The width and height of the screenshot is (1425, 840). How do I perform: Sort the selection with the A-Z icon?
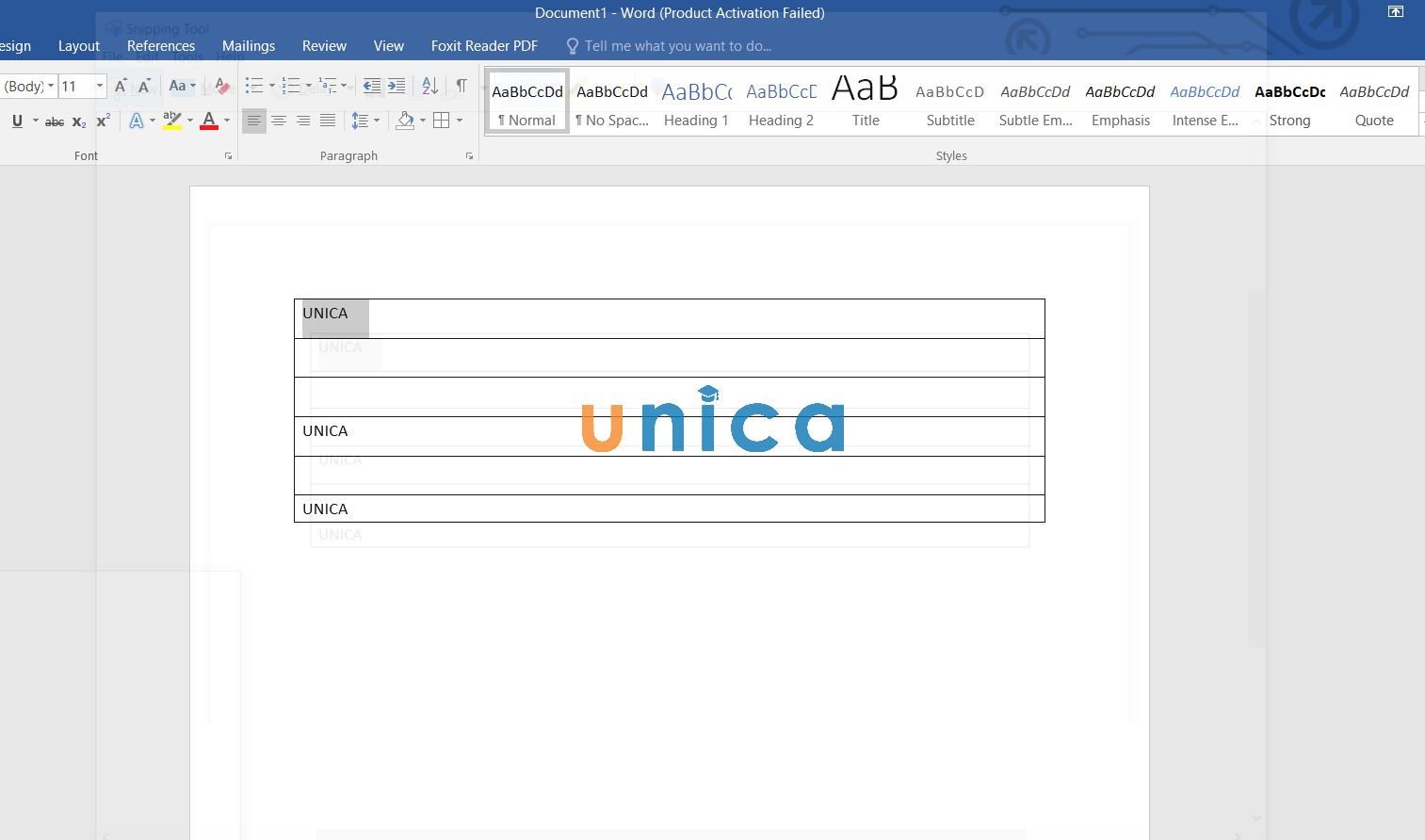coord(429,86)
